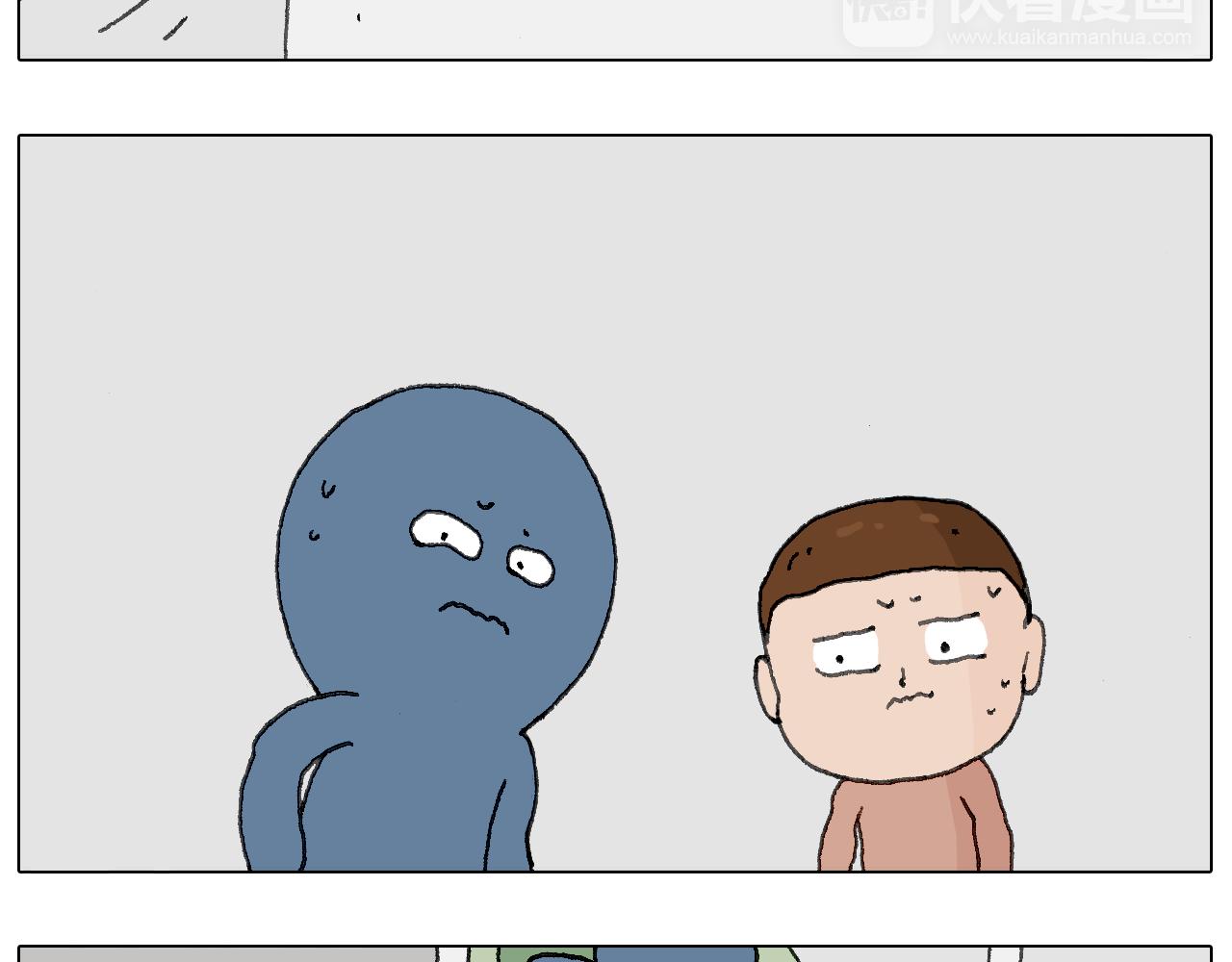Tap the blue character's smaller right-side eye
The width and height of the screenshot is (1232, 962).
tap(530, 564)
